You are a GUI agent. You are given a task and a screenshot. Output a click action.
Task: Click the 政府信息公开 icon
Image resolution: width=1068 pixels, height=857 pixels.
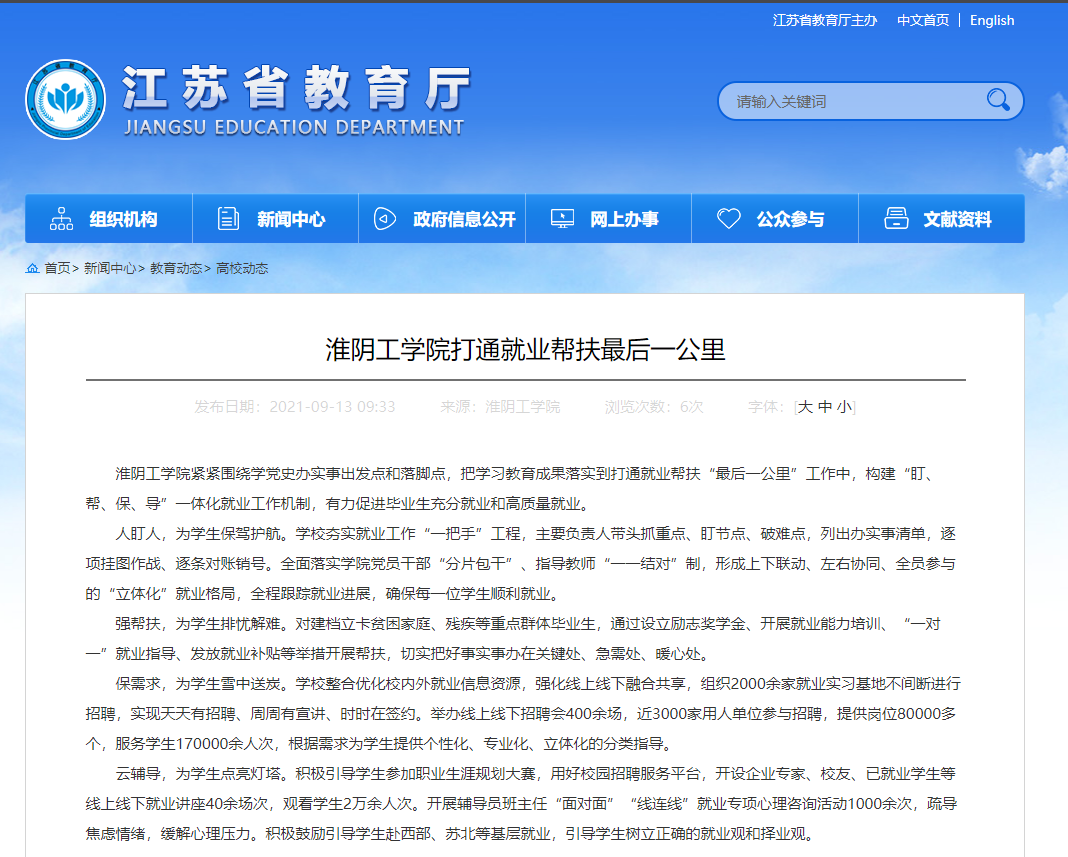tap(385, 219)
